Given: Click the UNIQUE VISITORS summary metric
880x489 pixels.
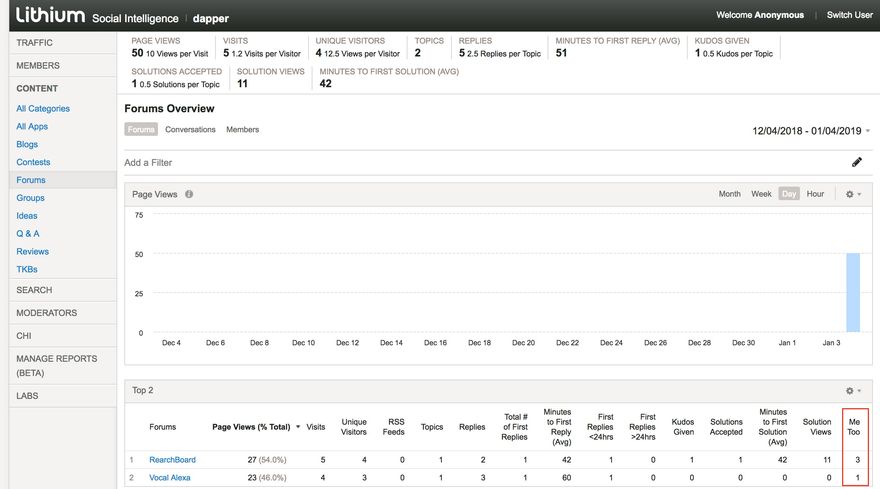Looking at the screenshot, I should point(358,48).
